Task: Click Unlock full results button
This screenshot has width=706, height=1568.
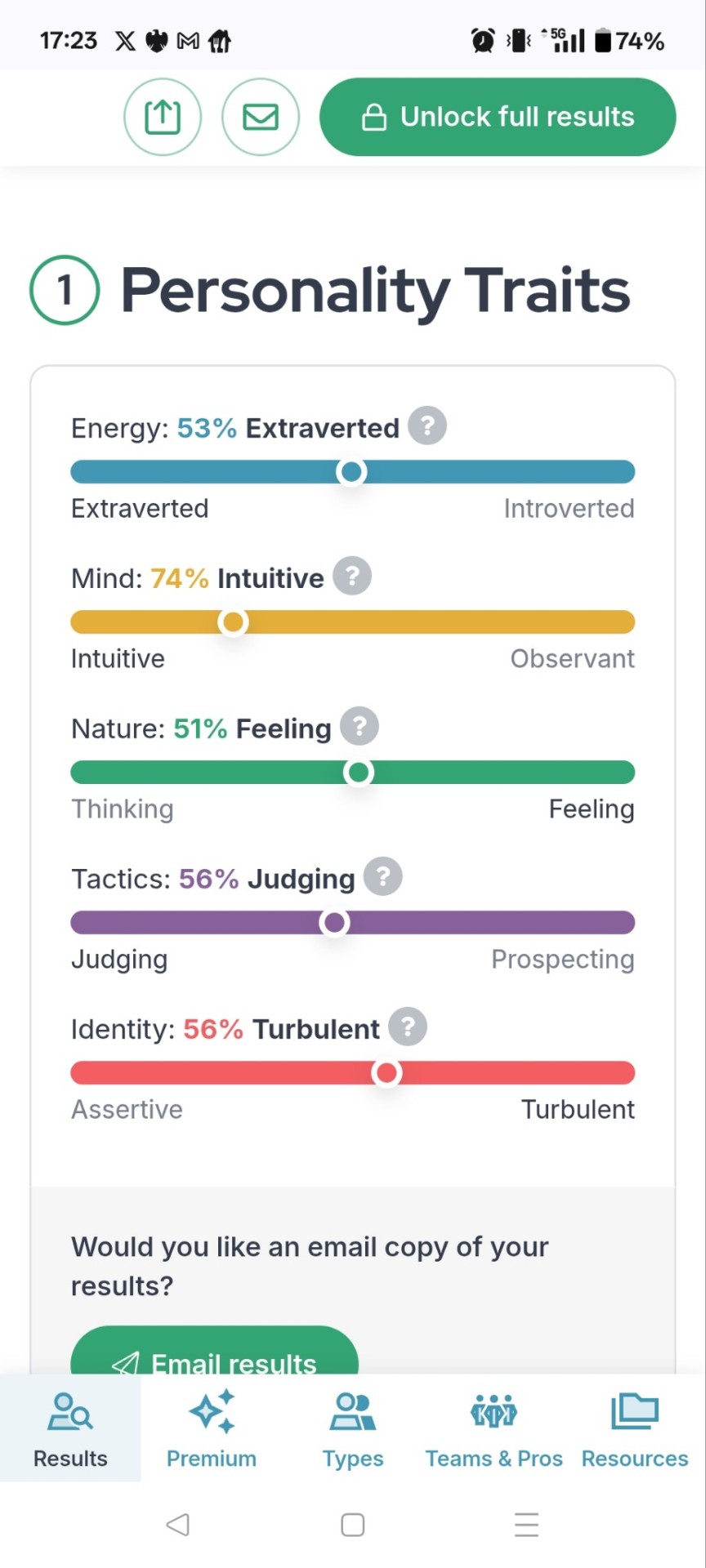Action: coord(498,117)
